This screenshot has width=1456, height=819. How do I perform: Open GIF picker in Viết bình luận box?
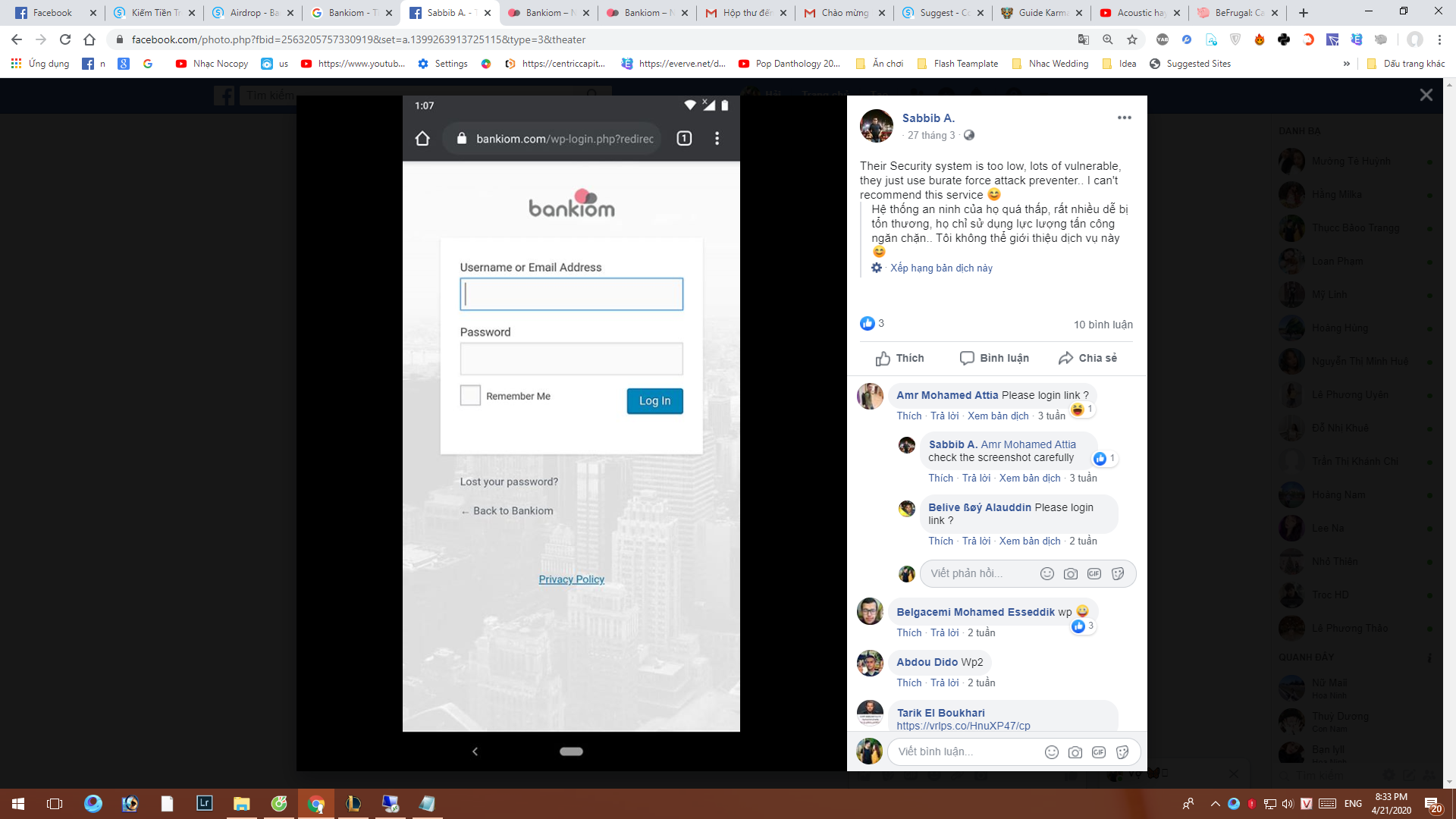[1098, 752]
